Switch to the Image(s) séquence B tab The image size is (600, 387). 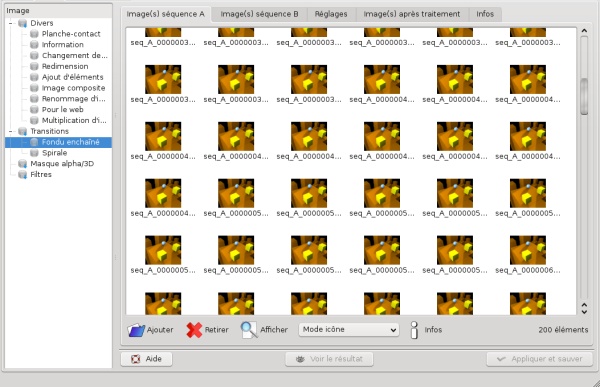259,14
